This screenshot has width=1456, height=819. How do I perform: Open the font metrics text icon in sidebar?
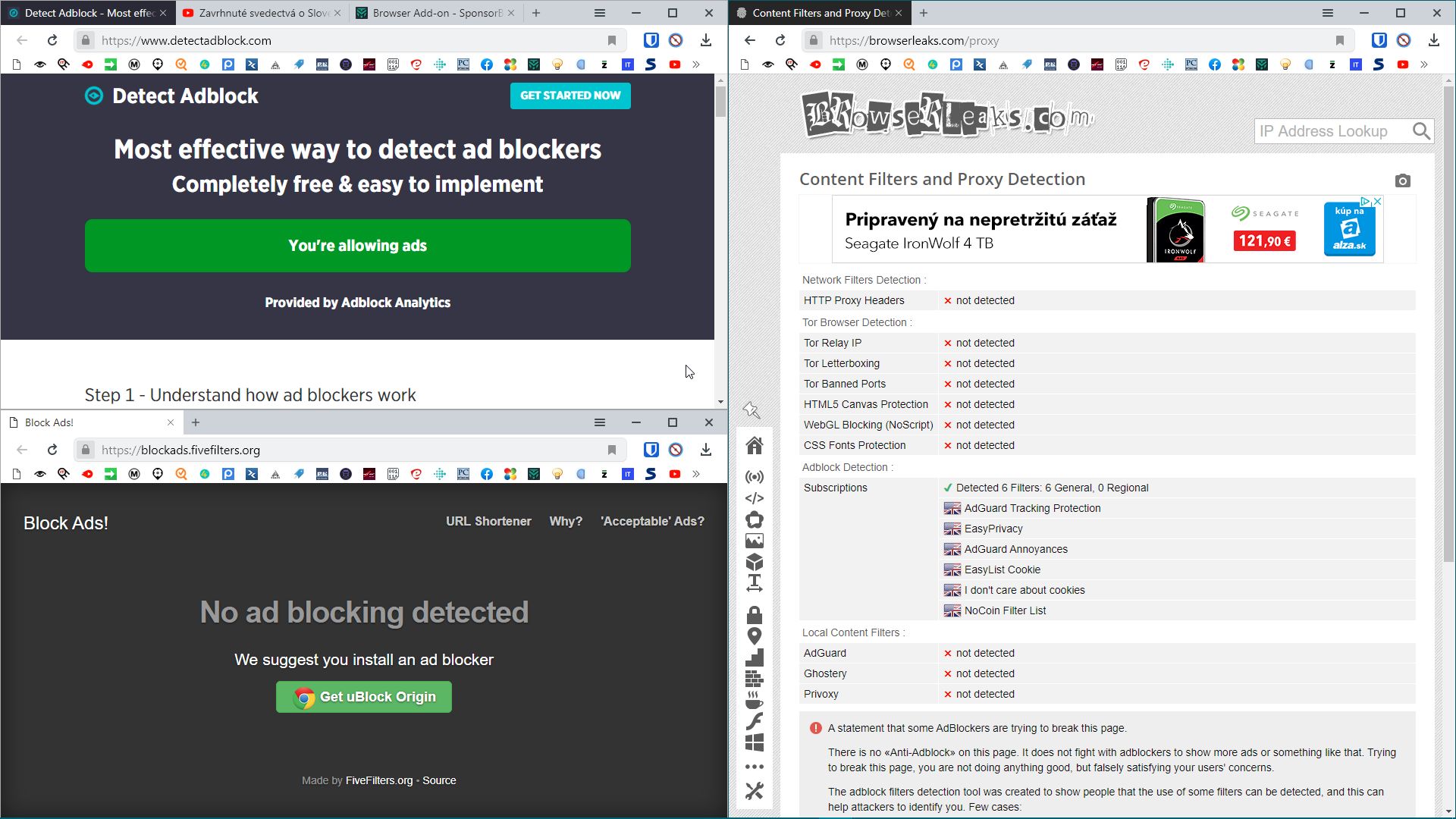(754, 583)
